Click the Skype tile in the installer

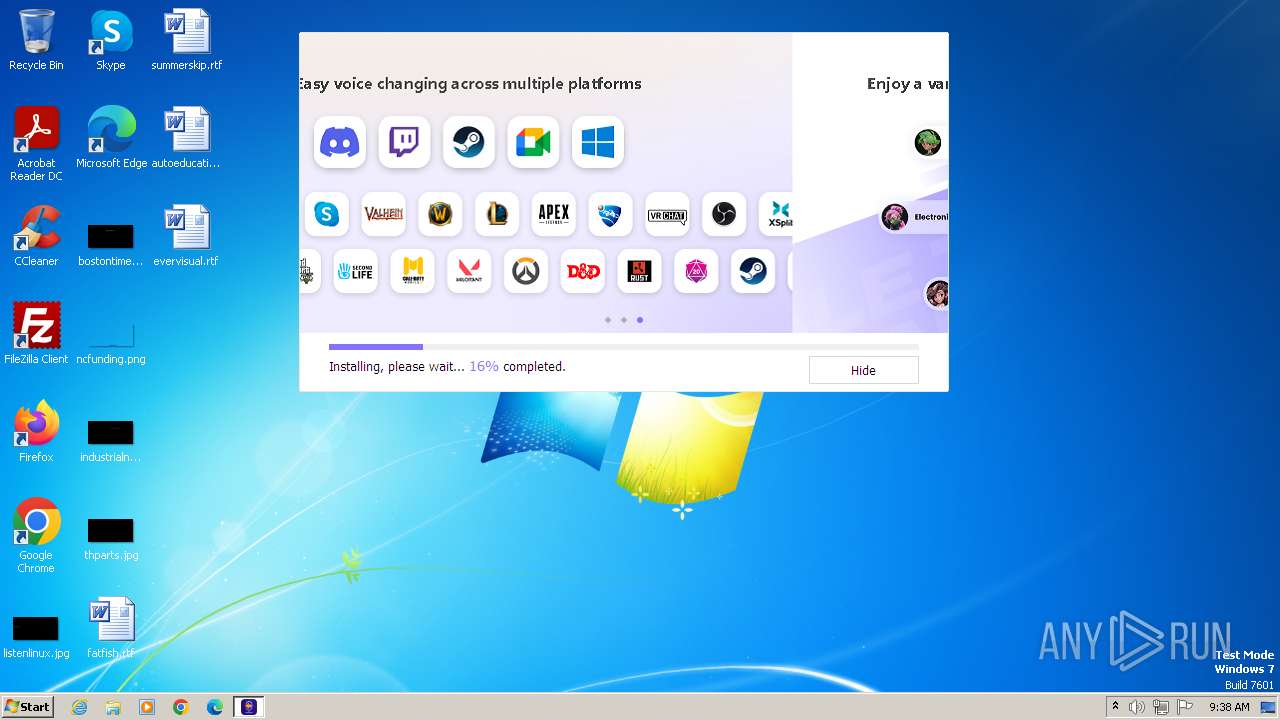coord(327,214)
